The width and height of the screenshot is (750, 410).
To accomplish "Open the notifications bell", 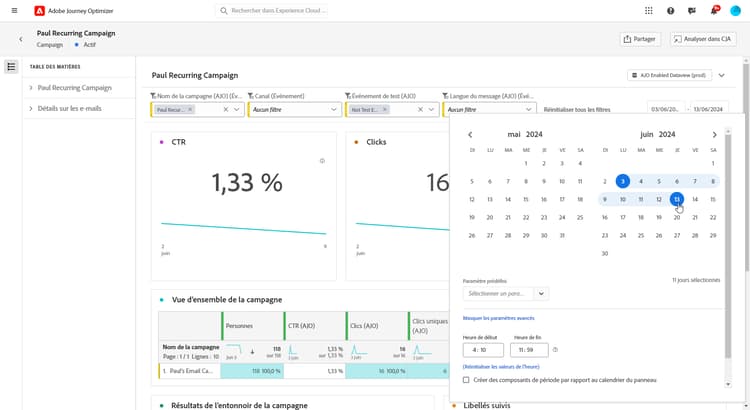I will (714, 11).
